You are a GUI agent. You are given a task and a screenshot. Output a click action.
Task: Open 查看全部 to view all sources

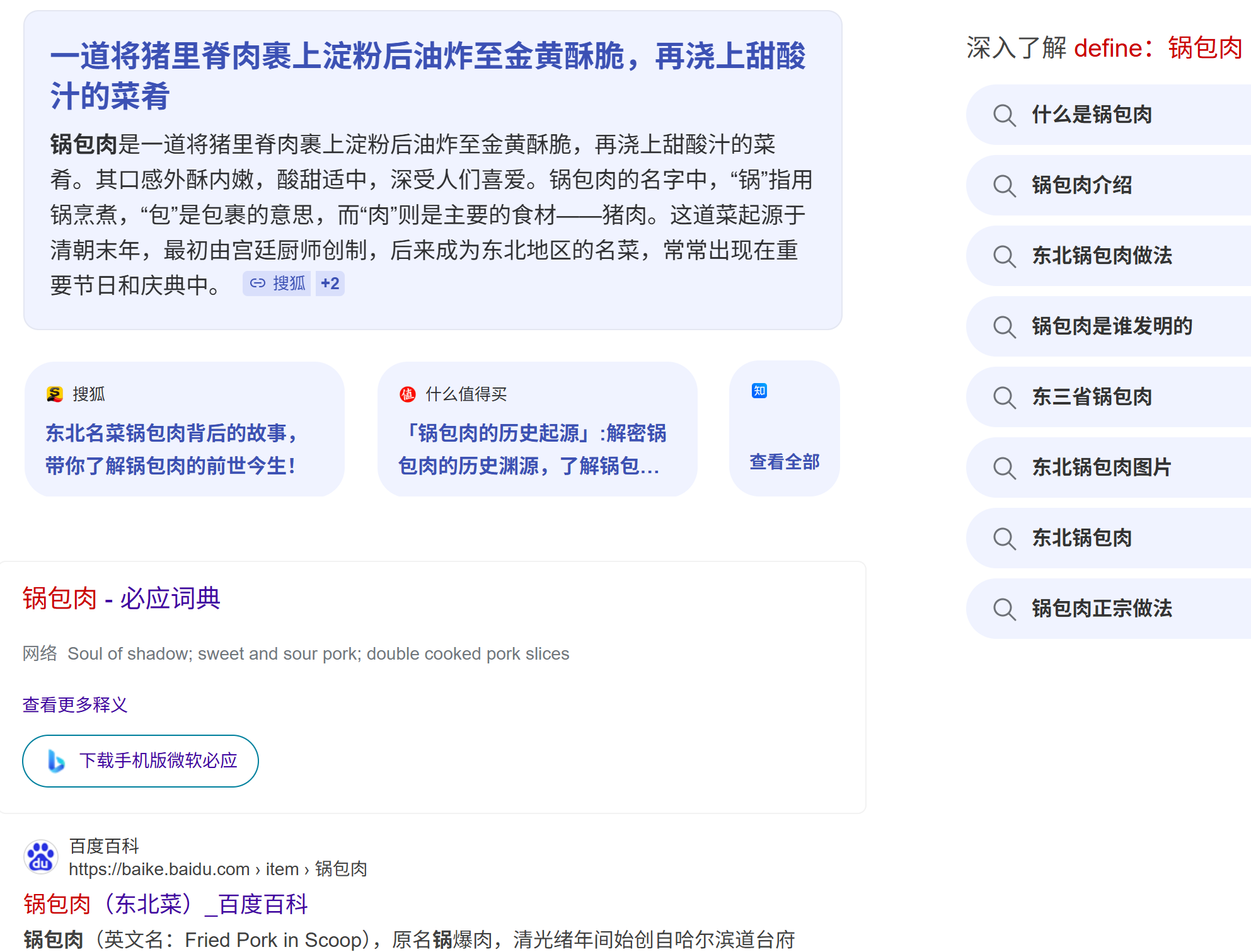[784, 462]
